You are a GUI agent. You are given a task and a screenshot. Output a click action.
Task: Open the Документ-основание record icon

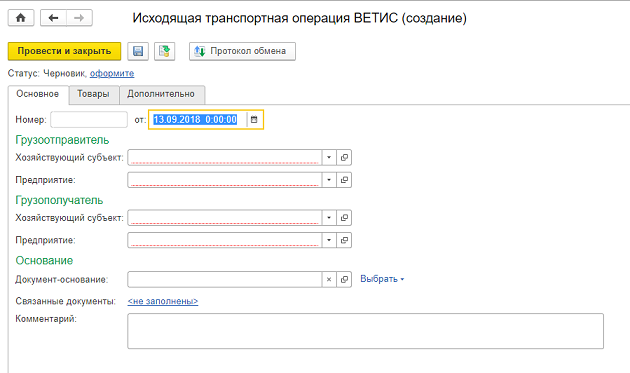(344, 279)
